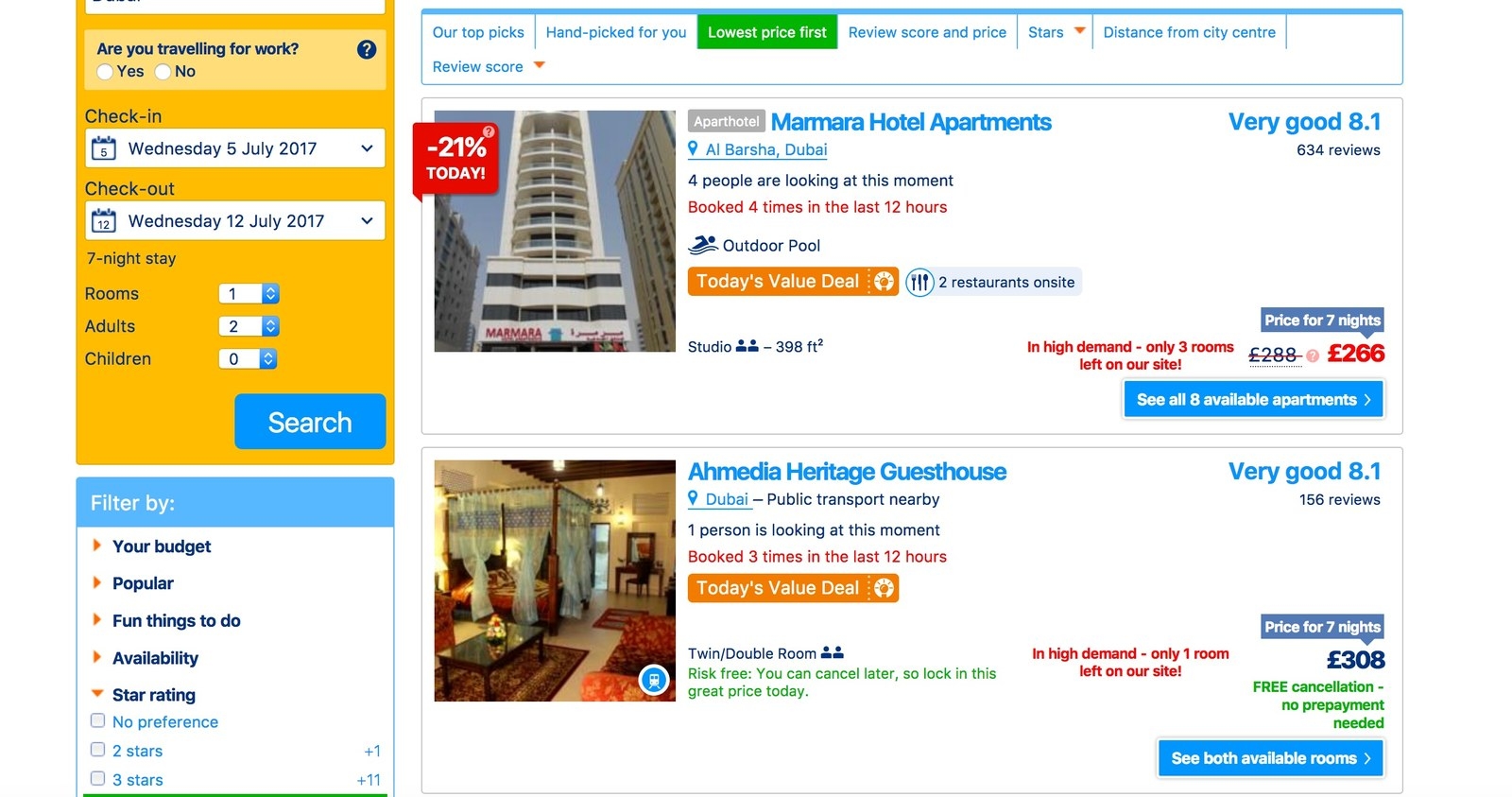Click the restaurants fork and knife icon
Screen dimensions: 1512x797
[919, 282]
